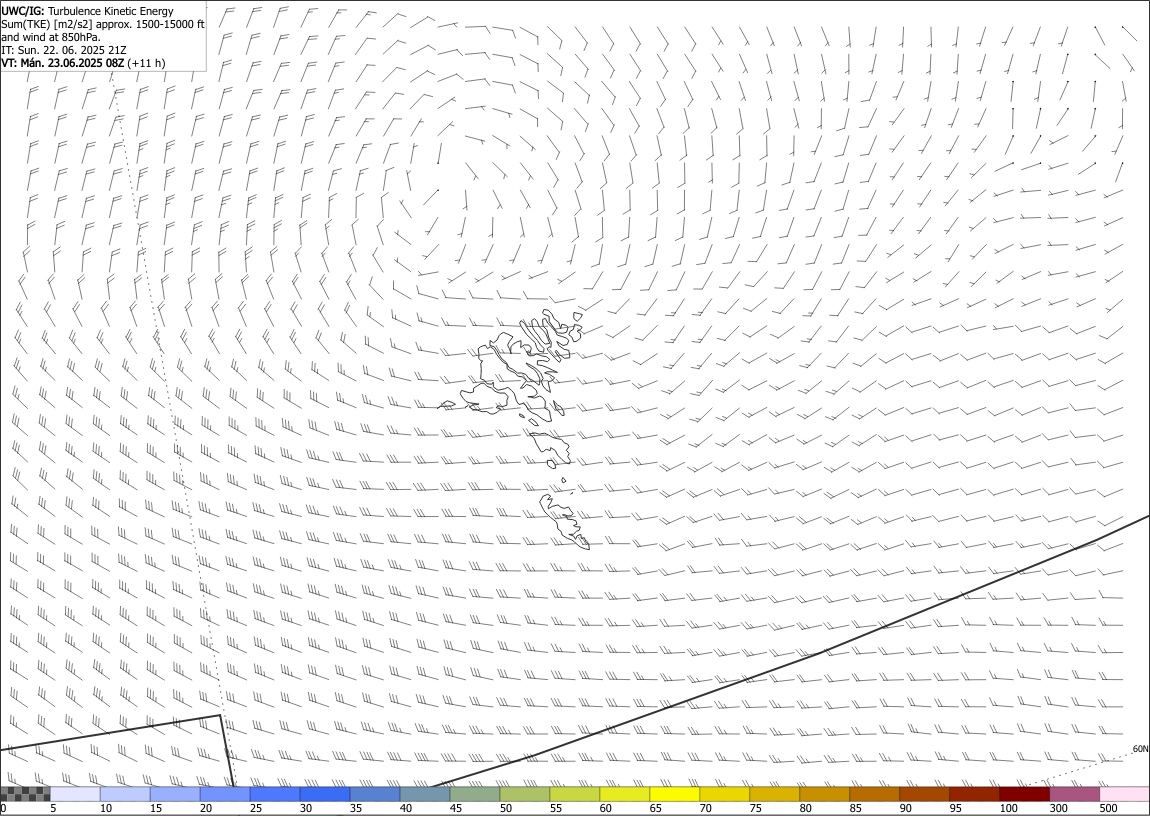Choose the 30–35 blue swatch
Viewport: 1150px width, 816px height.
[325, 794]
